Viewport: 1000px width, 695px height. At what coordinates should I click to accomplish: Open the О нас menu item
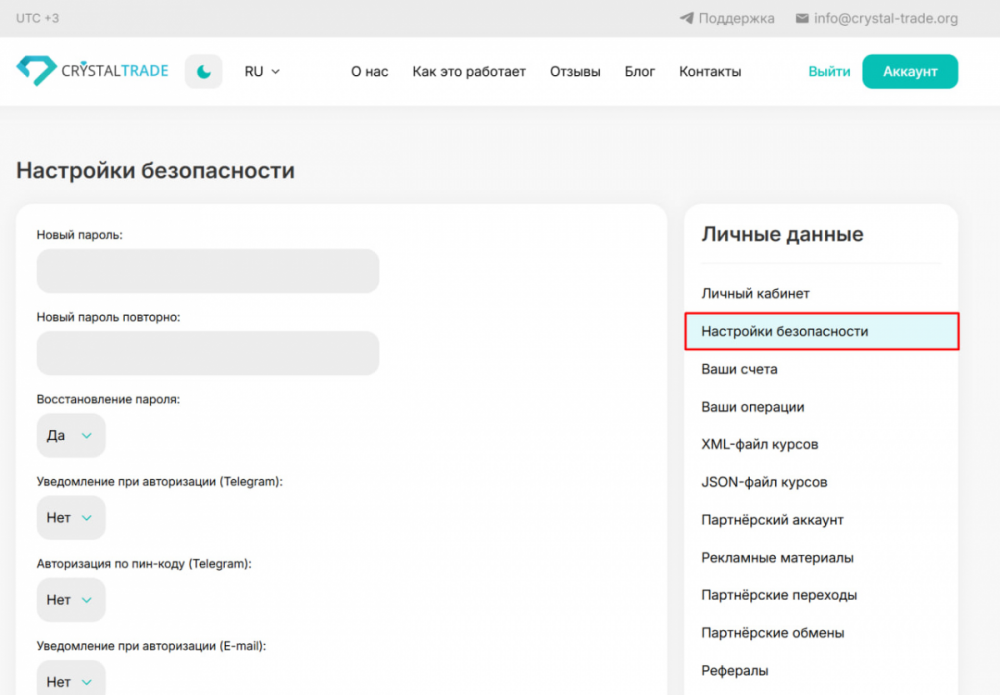click(369, 72)
